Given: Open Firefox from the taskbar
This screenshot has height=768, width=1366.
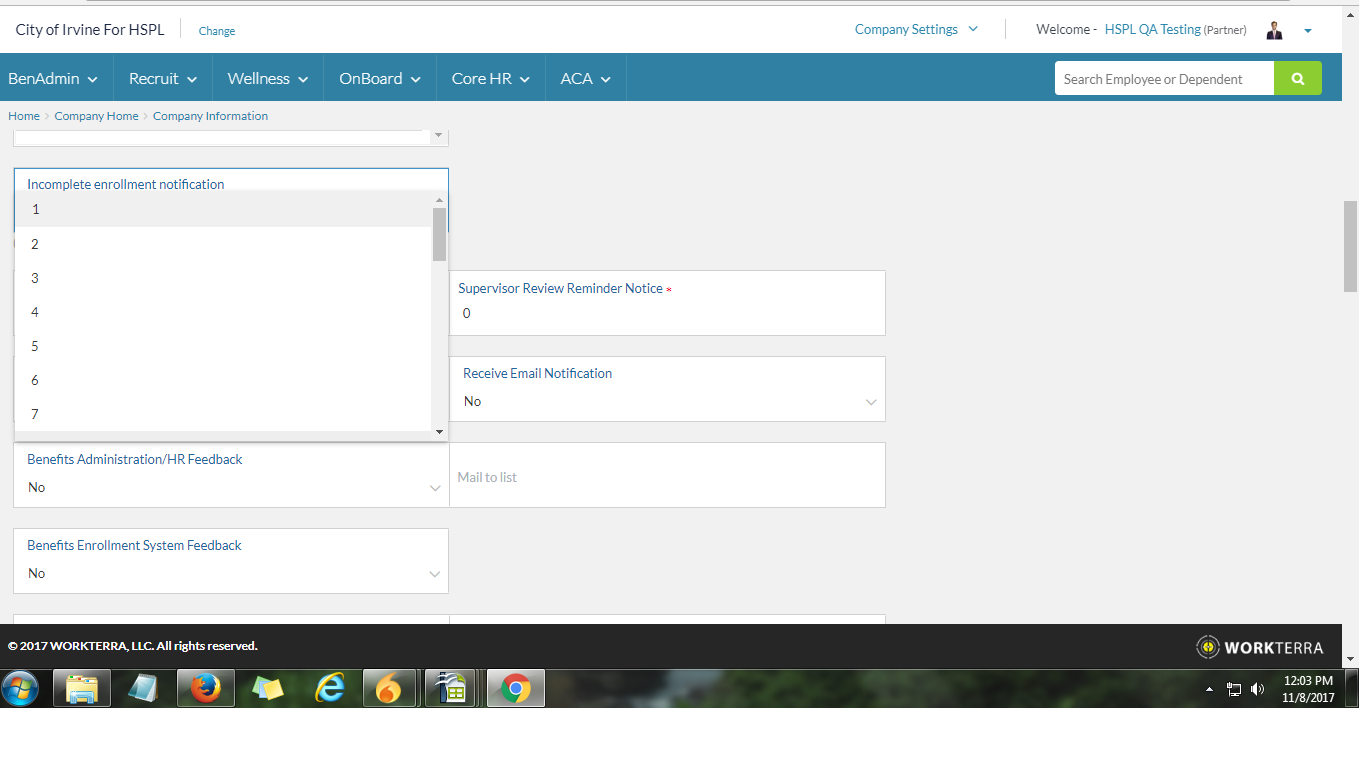Looking at the screenshot, I should coord(205,688).
